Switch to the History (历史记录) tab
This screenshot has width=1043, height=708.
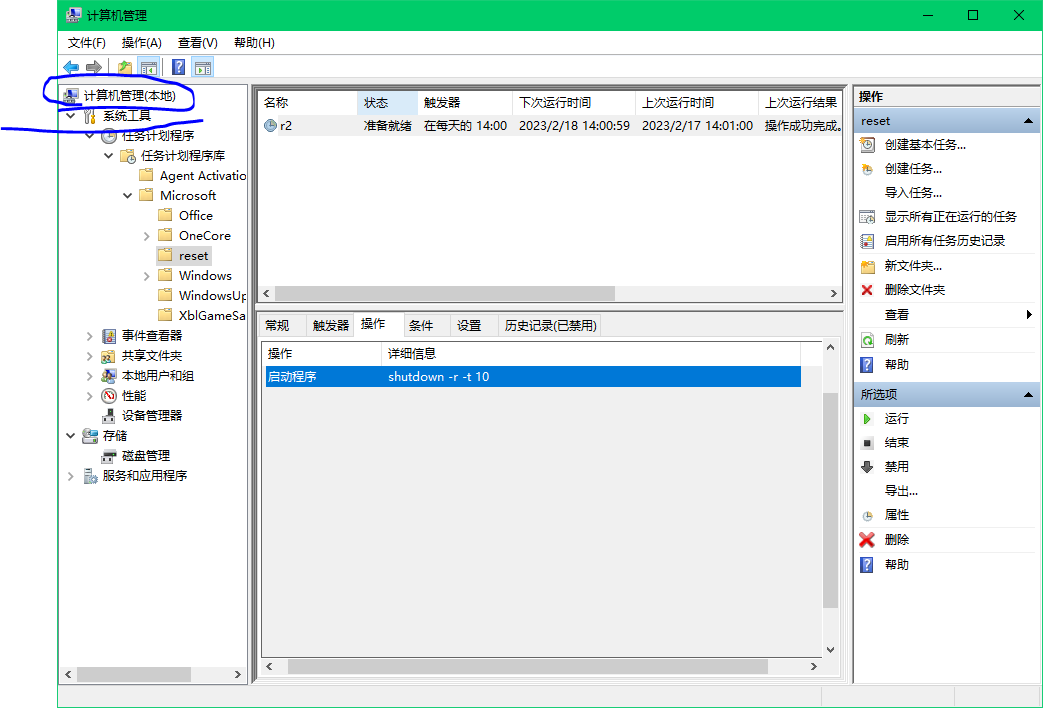click(550, 325)
